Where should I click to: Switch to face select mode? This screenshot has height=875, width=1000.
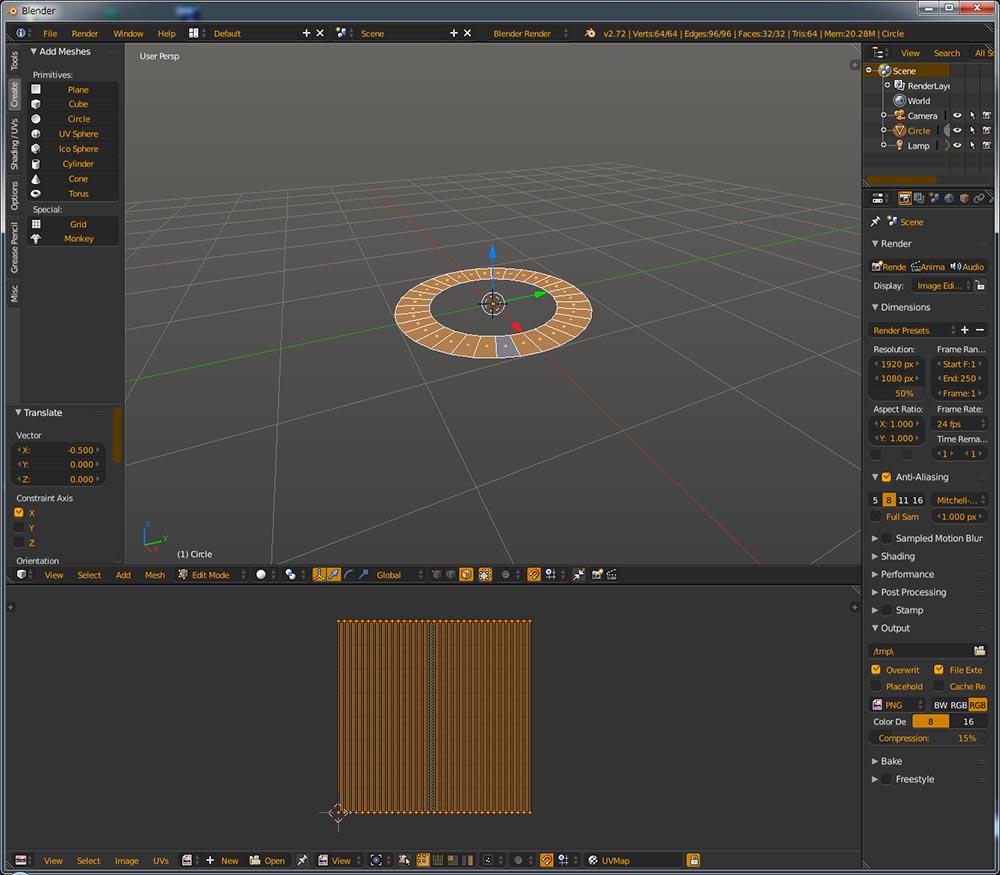pos(466,575)
